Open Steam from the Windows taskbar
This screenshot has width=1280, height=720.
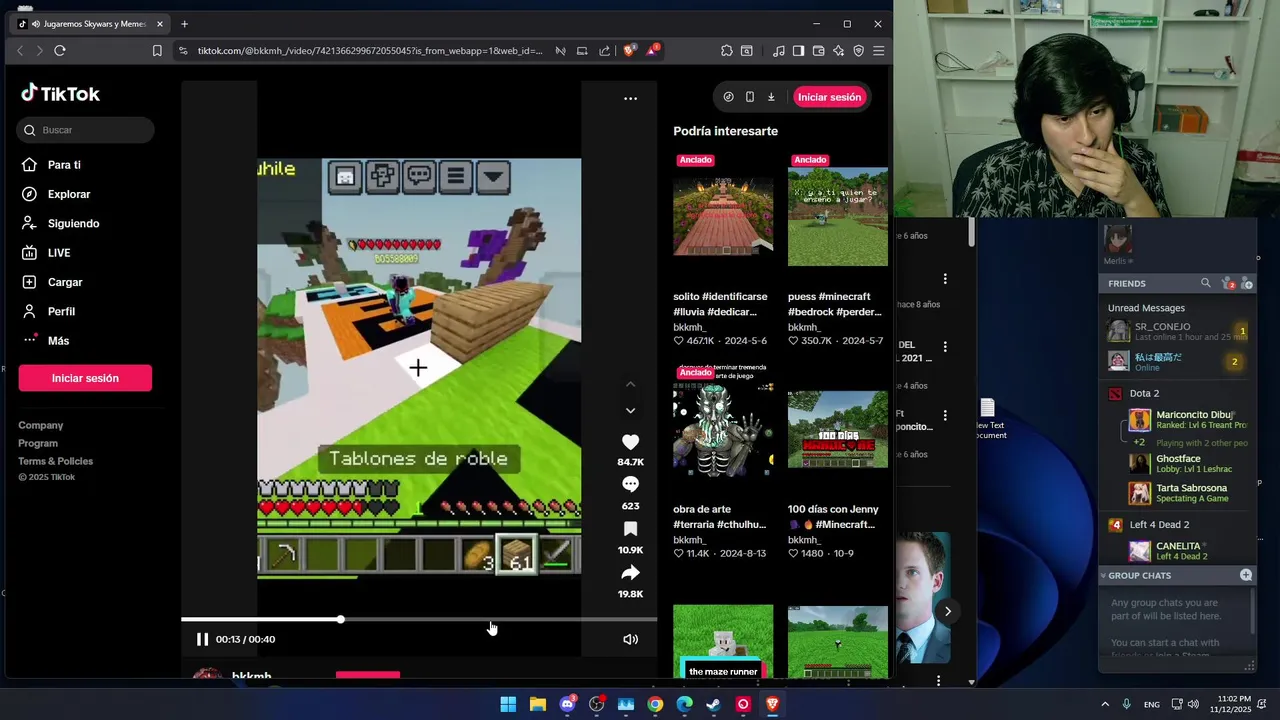click(713, 704)
